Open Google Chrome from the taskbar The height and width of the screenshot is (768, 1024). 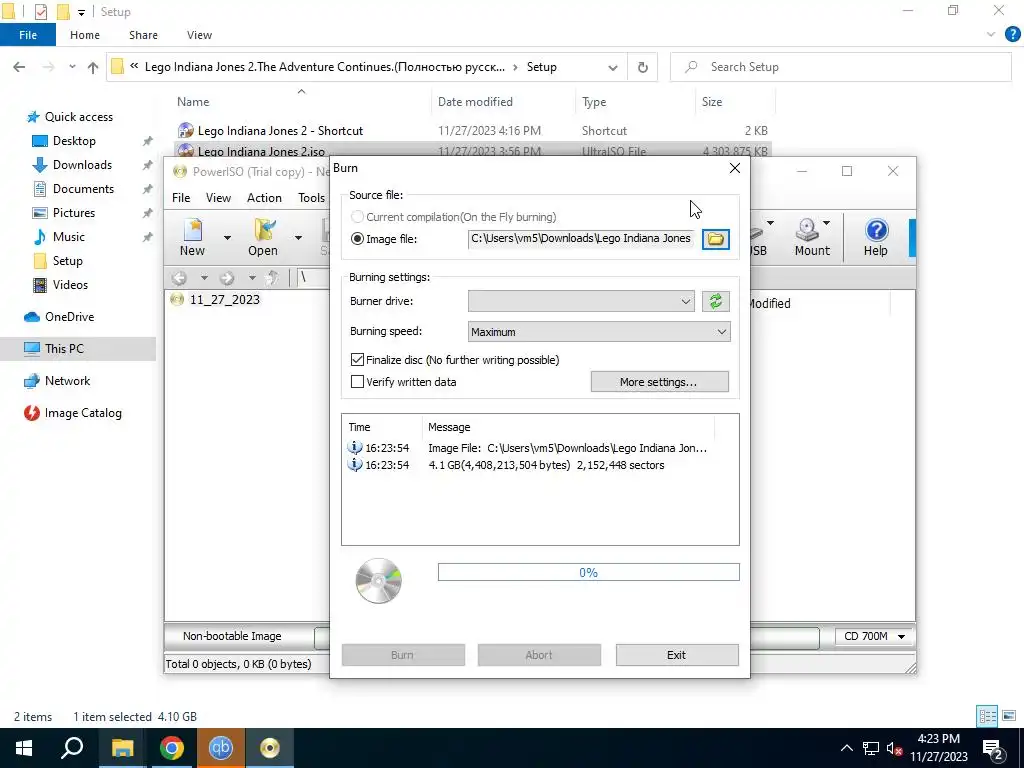[172, 748]
